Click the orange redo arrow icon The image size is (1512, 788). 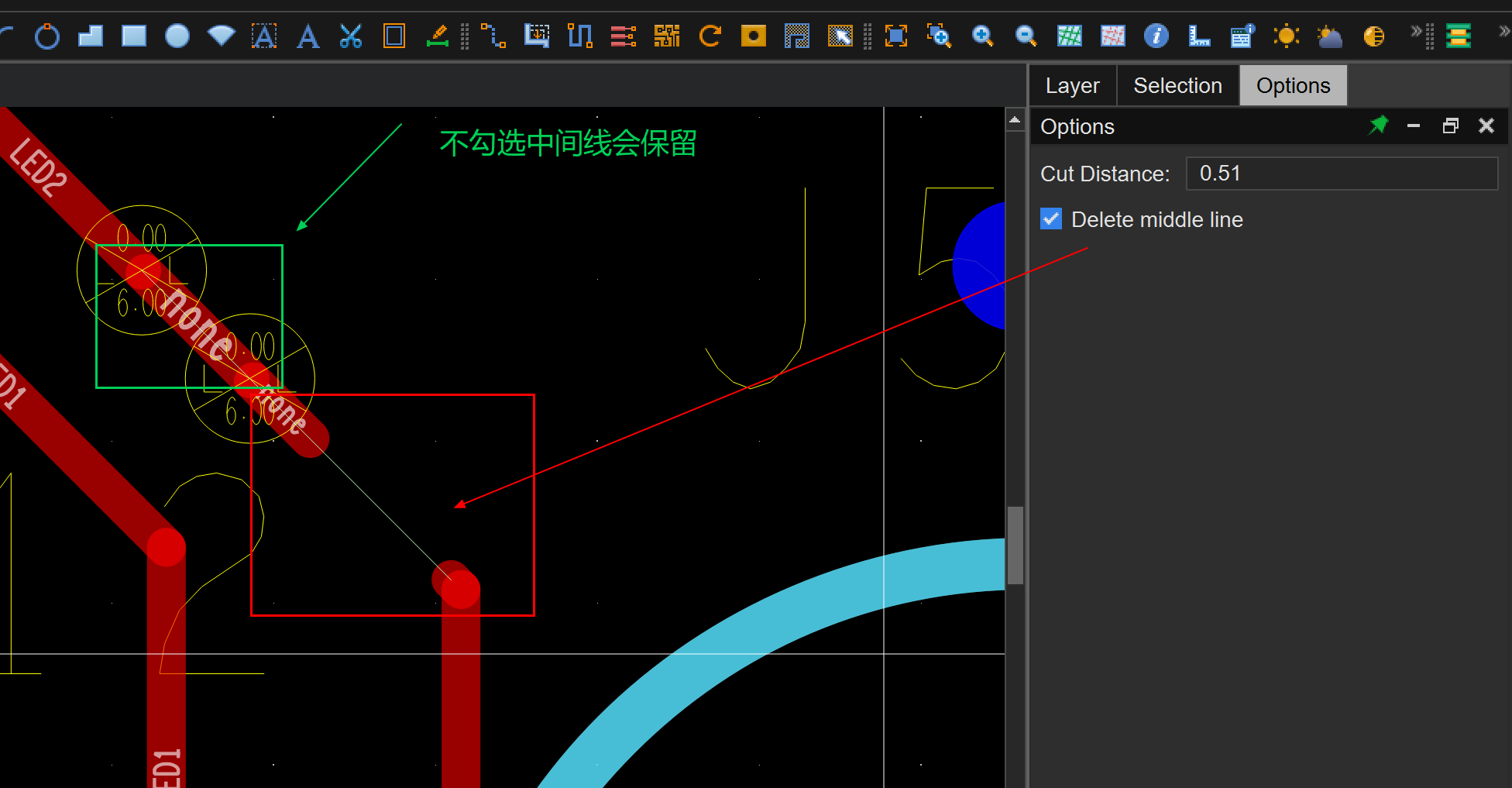pos(710,36)
